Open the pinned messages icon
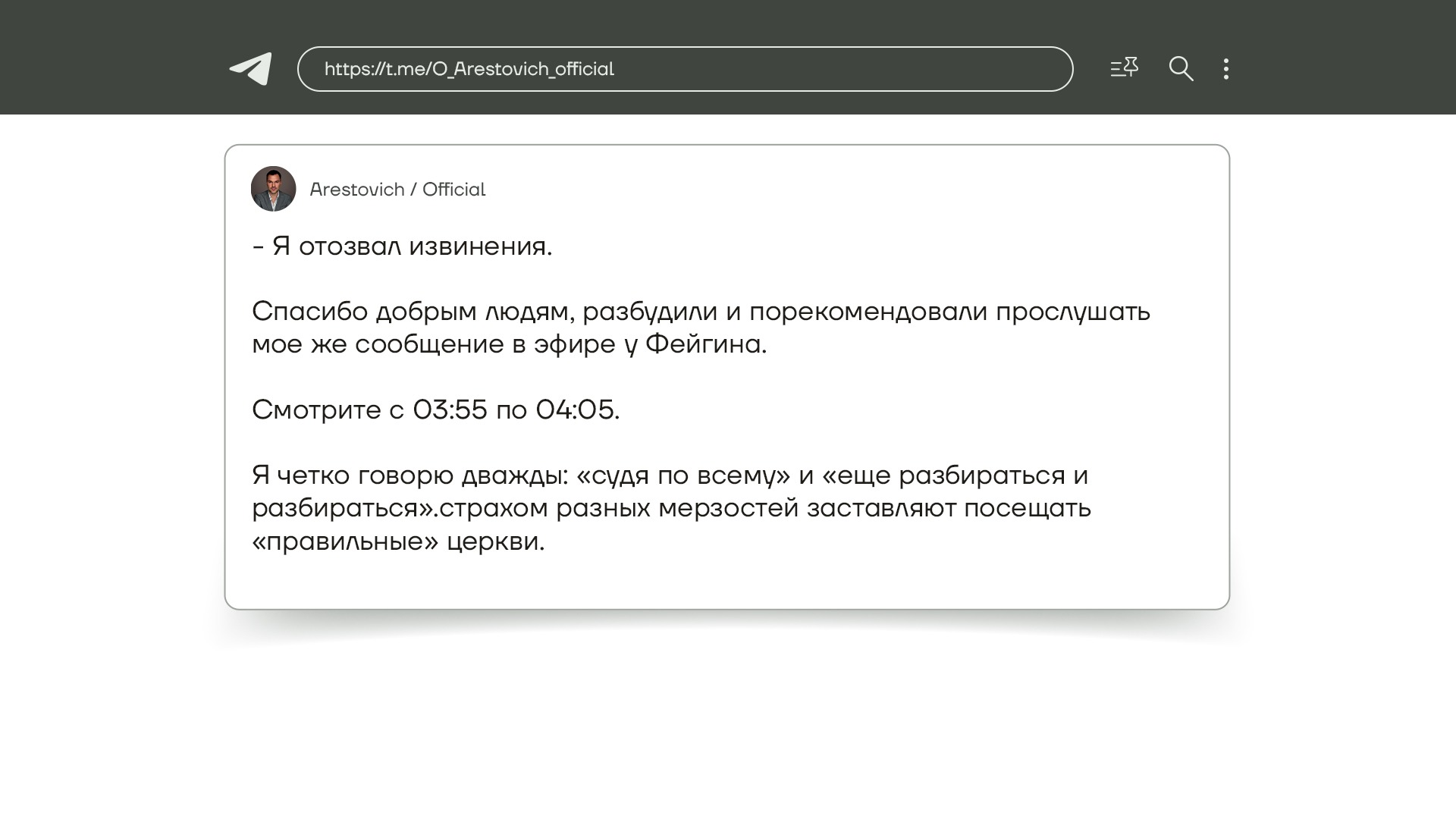This screenshot has width=1456, height=819. coord(1124,68)
